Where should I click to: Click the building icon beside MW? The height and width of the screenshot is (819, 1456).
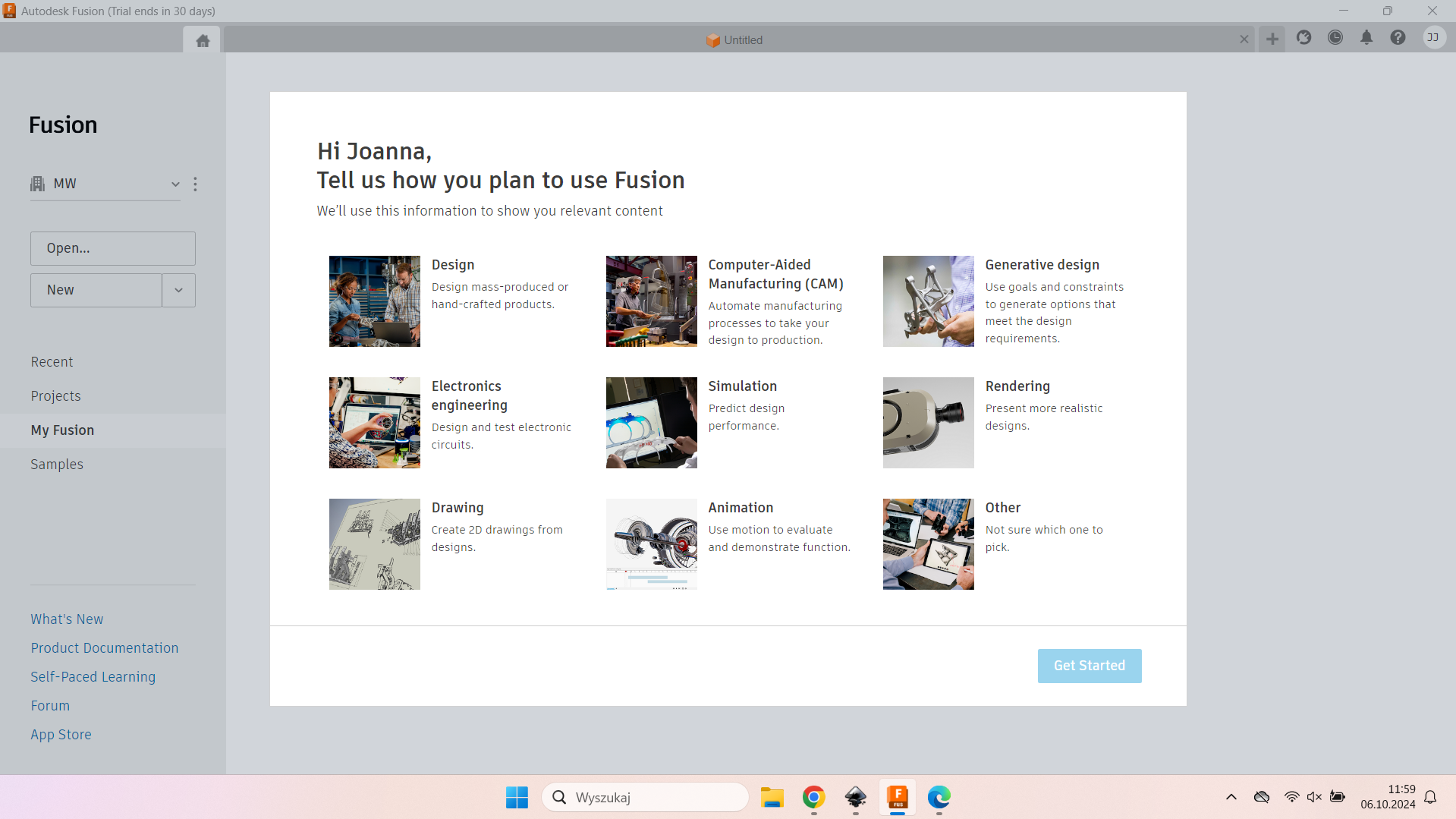[38, 184]
